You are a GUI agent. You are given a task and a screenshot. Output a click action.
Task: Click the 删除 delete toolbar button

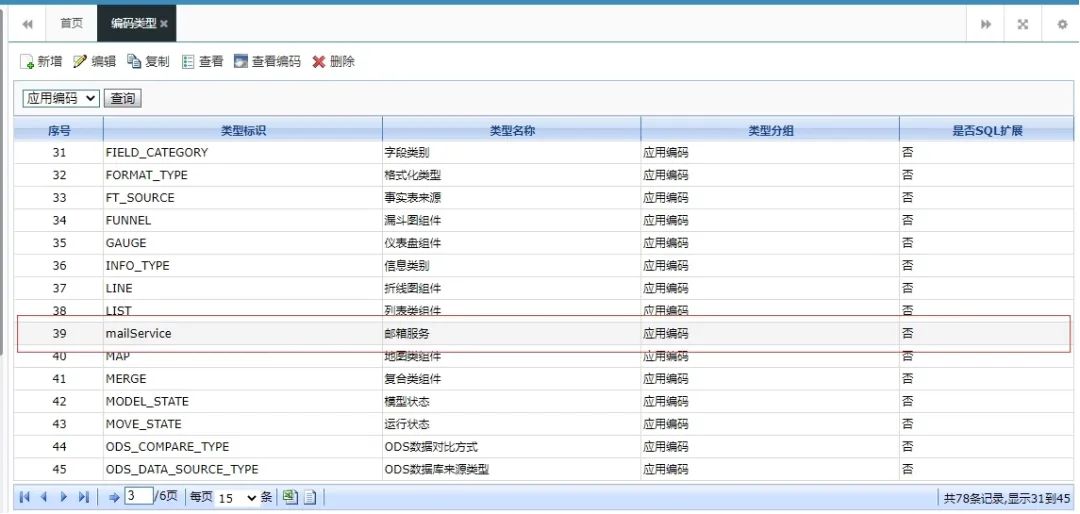(333, 61)
